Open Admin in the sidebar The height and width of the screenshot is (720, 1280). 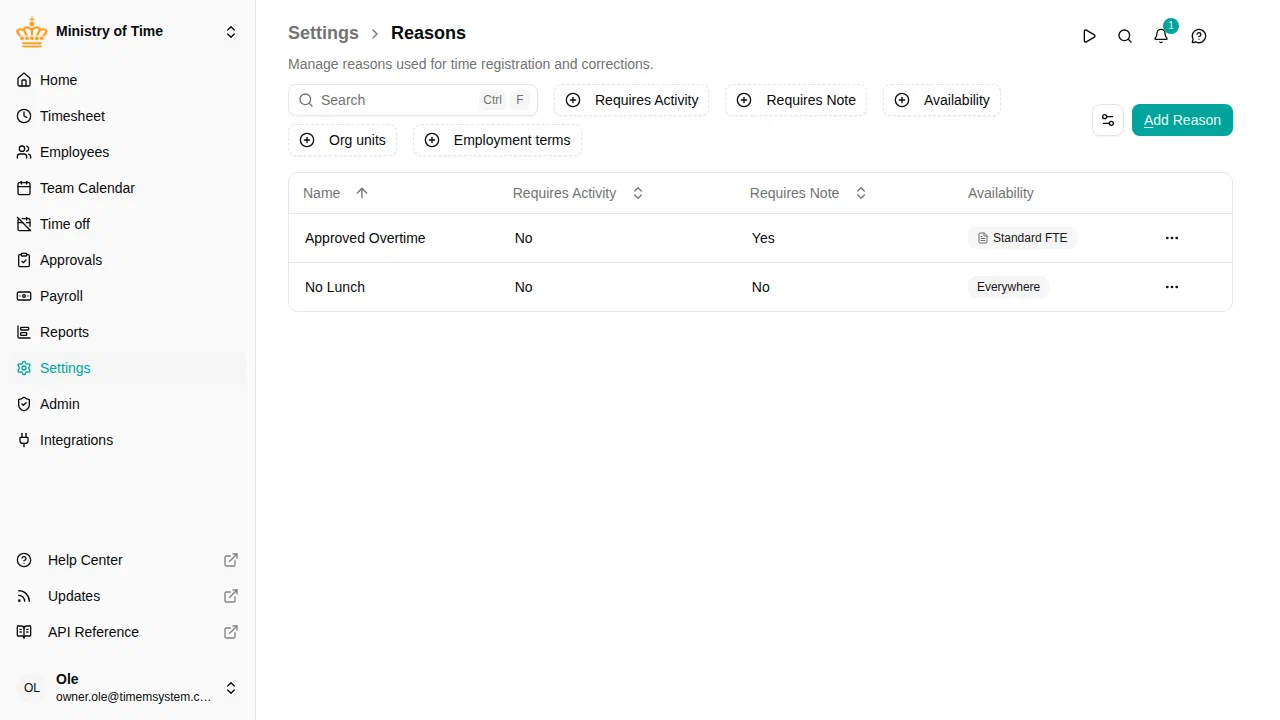tap(127, 404)
